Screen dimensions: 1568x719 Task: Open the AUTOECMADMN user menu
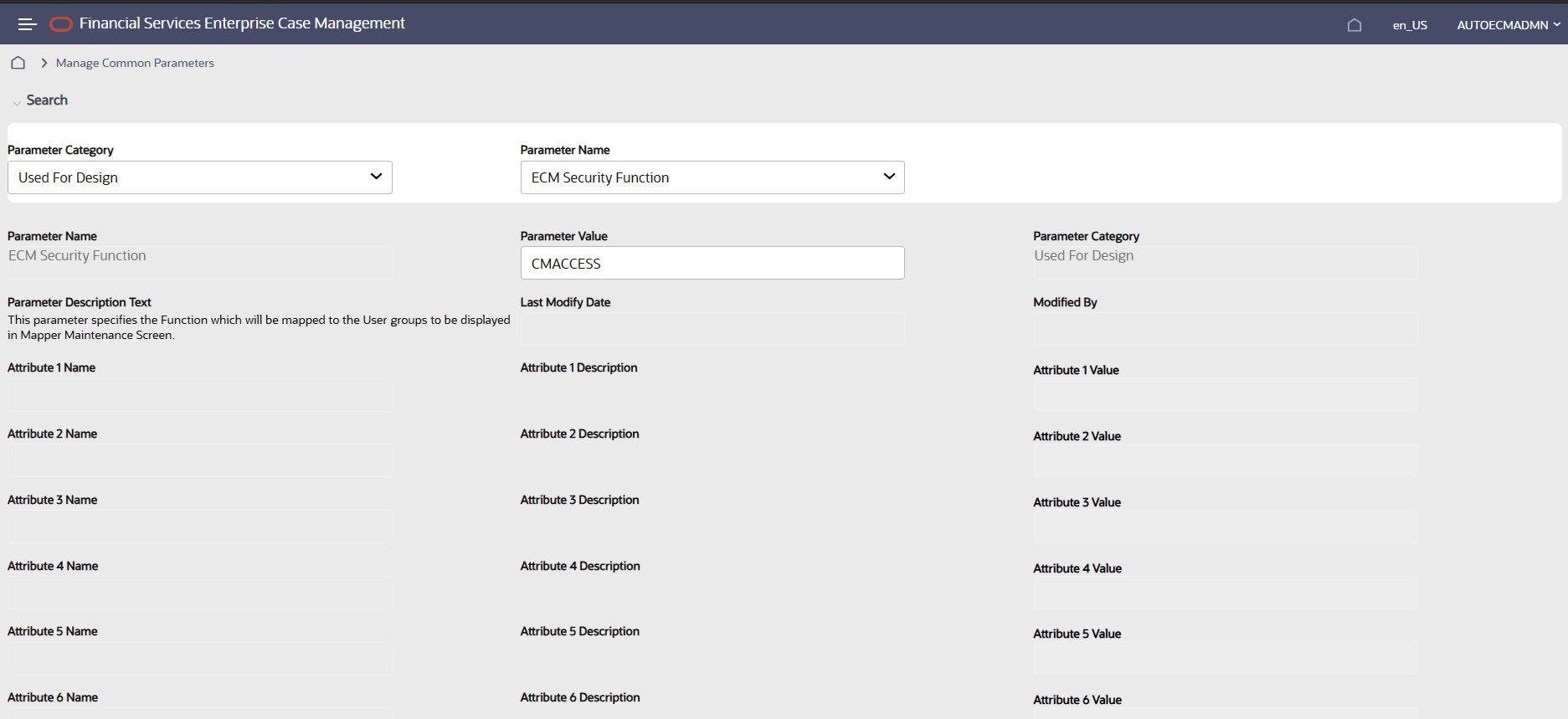pos(1509,25)
